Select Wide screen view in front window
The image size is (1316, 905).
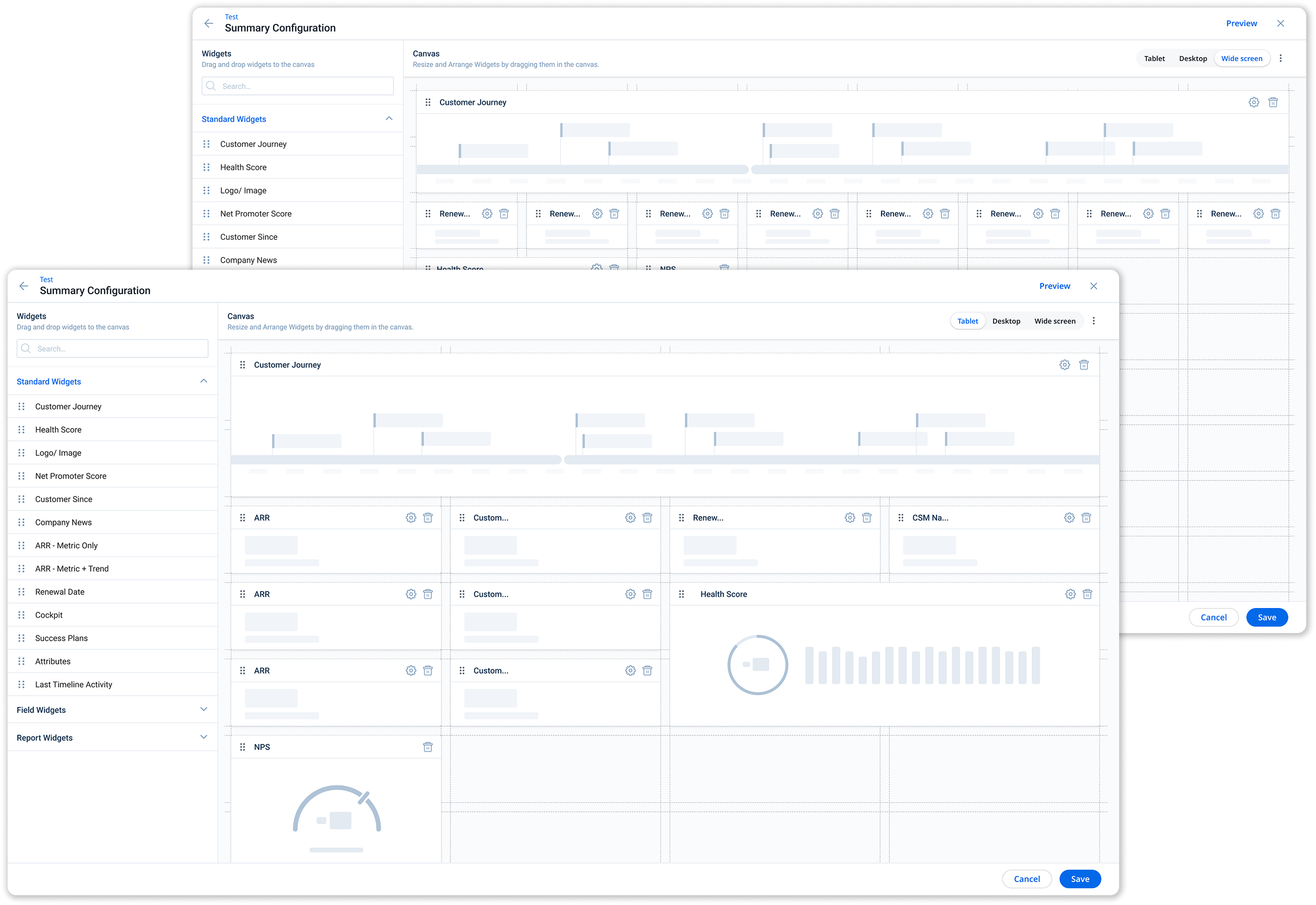pyautogui.click(x=1054, y=321)
